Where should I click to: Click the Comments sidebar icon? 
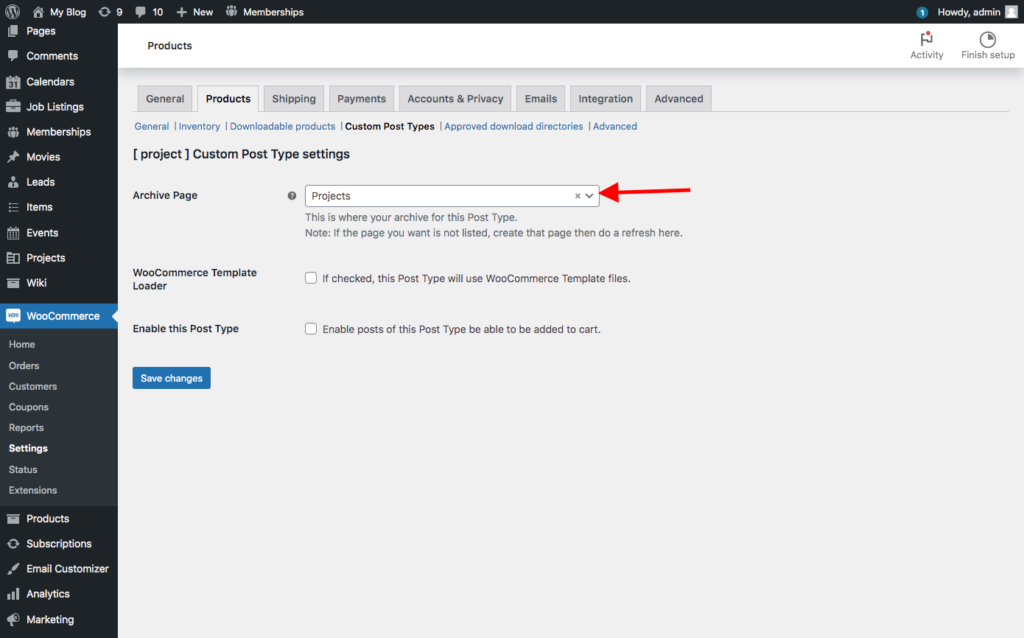coord(13,56)
